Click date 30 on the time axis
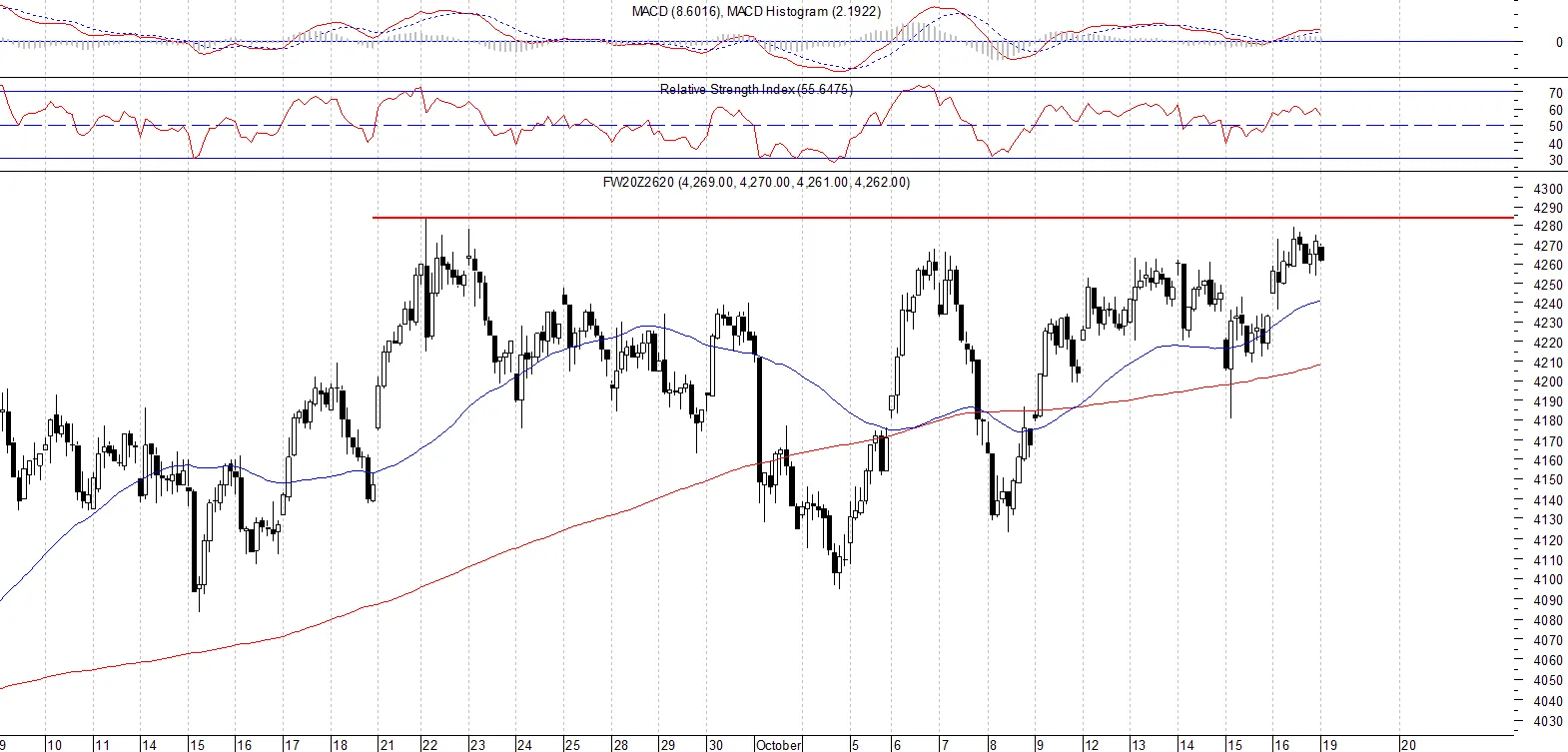This screenshot has width=1568, height=752. tap(715, 745)
